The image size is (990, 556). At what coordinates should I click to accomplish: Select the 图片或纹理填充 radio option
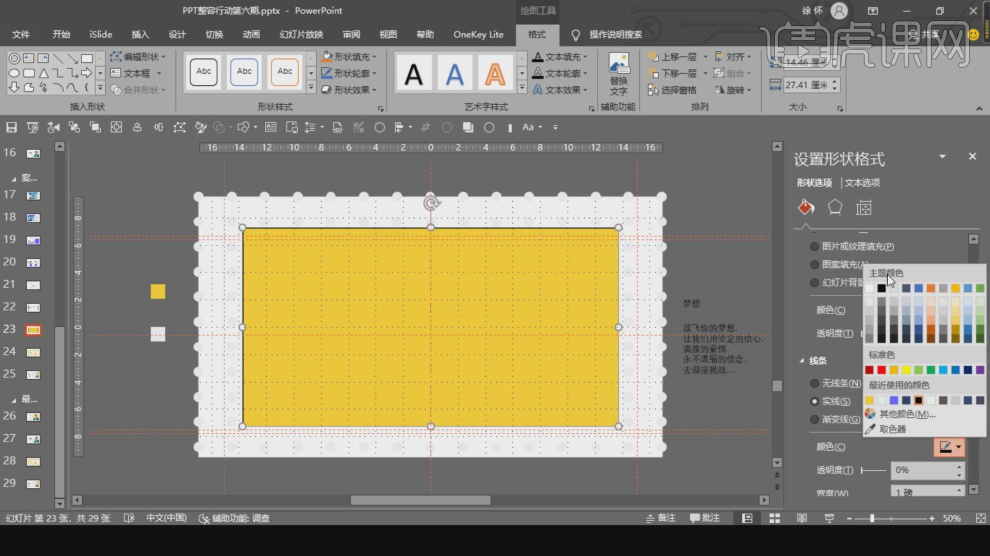[814, 246]
